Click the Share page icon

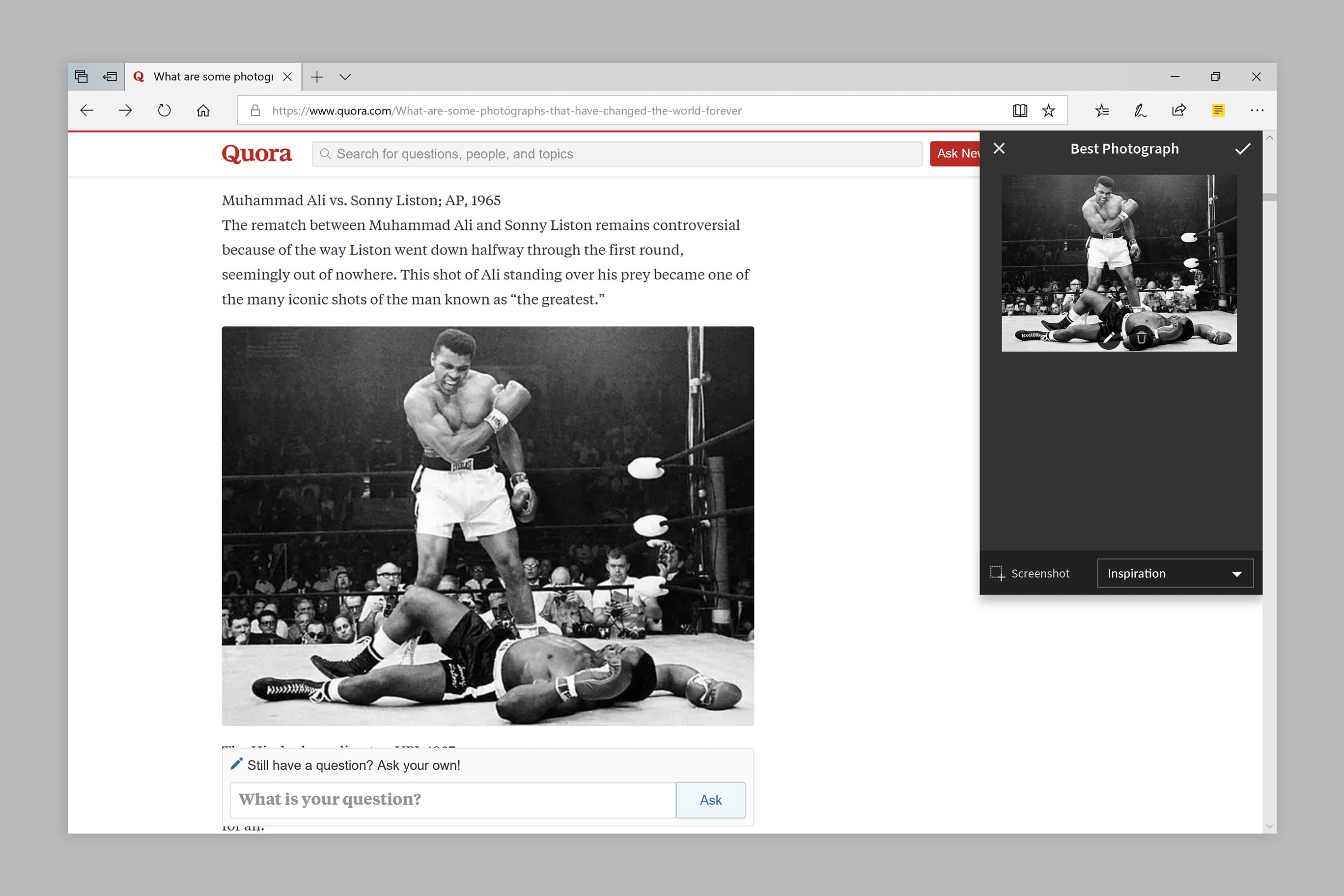point(1179,111)
